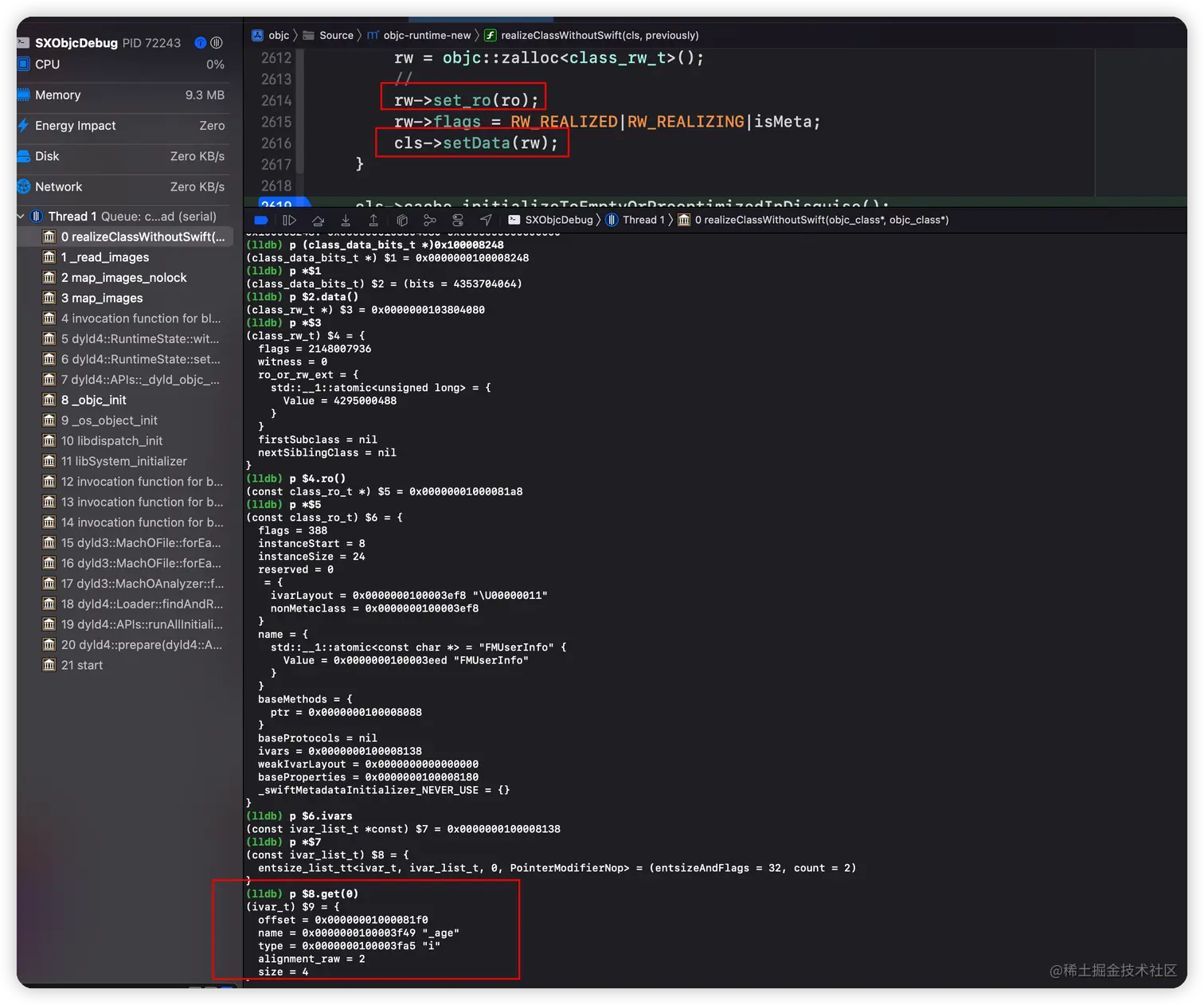Viewport: 1204px width, 1005px height.
Task: Collapse the Thread 1 disclosure triangle
Action: click(21, 217)
